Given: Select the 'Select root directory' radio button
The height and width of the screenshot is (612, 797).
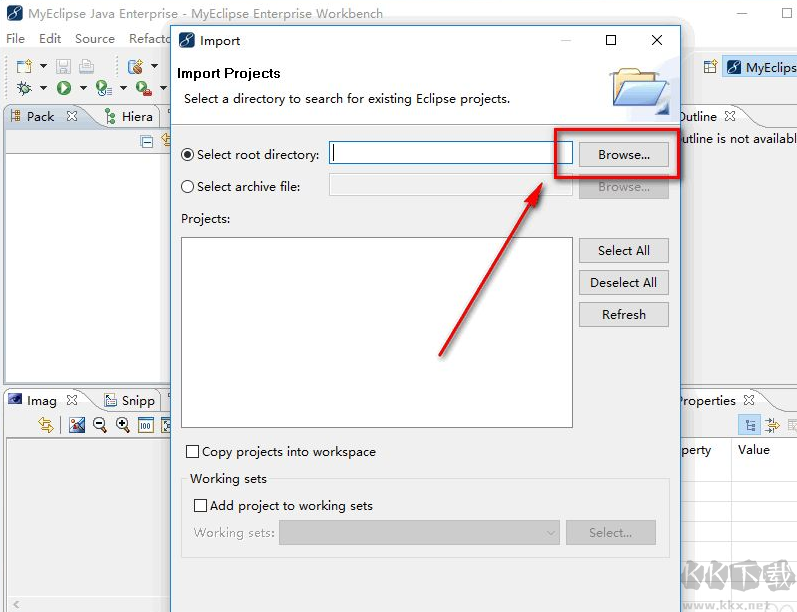Looking at the screenshot, I should click(188, 155).
